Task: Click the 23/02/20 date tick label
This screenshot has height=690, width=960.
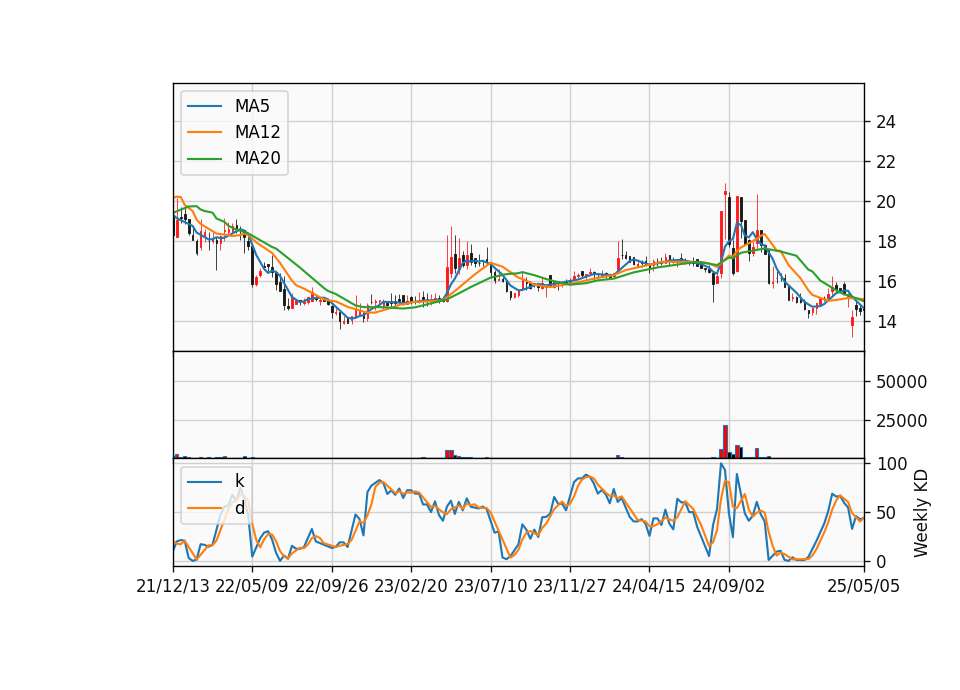Action: click(x=411, y=586)
